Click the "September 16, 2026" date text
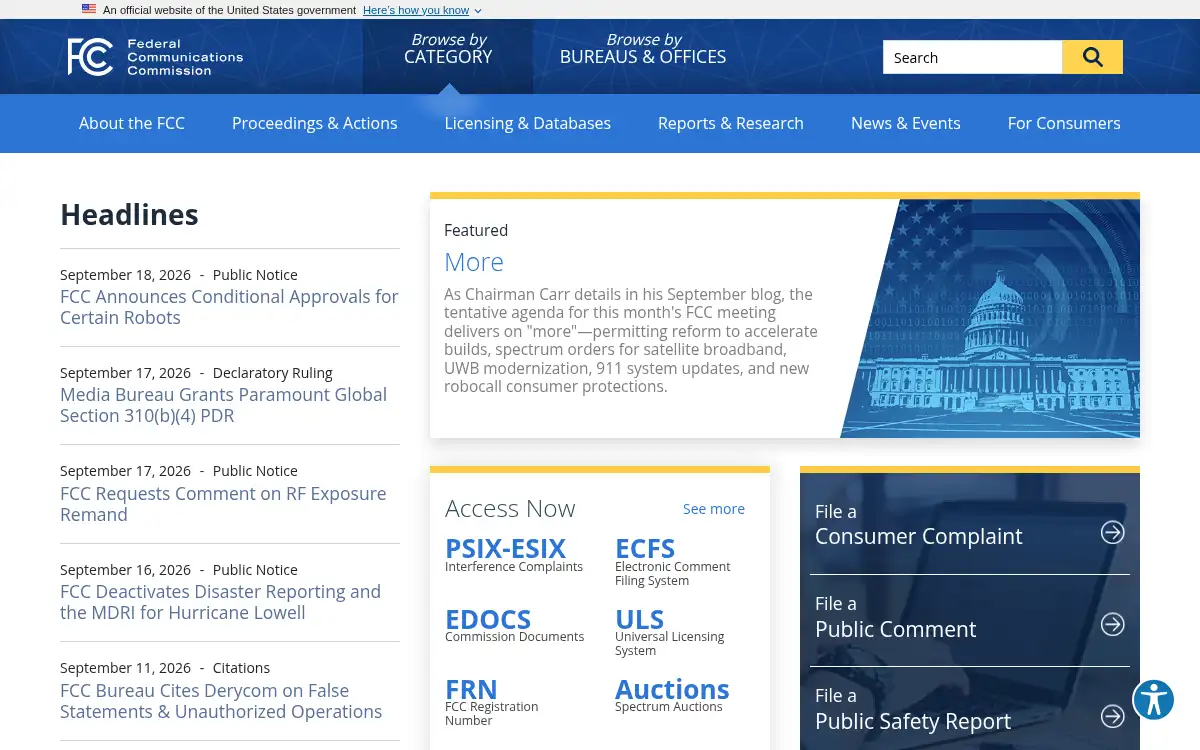The image size is (1200, 750). click(125, 570)
